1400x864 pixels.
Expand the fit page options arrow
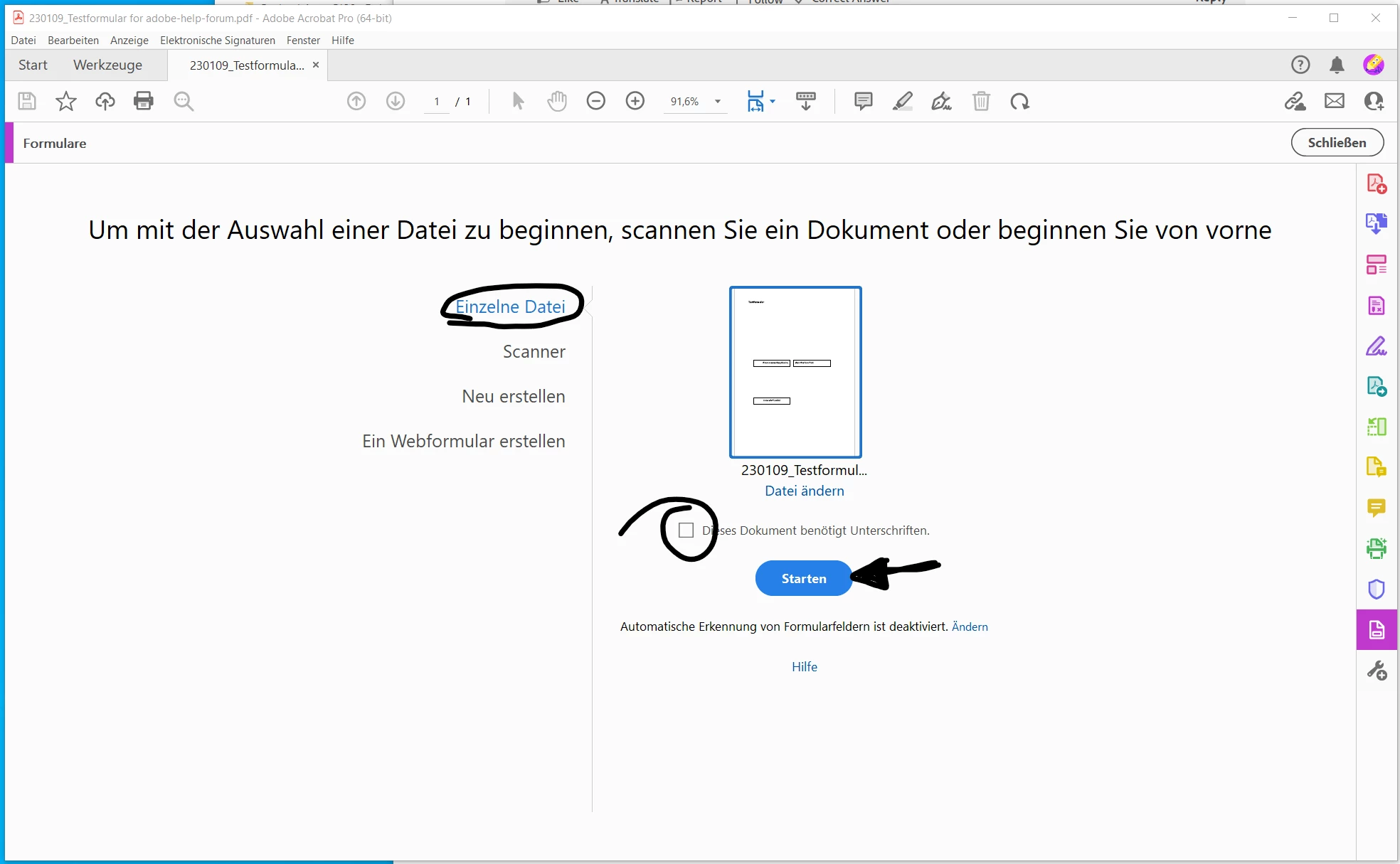(x=773, y=102)
